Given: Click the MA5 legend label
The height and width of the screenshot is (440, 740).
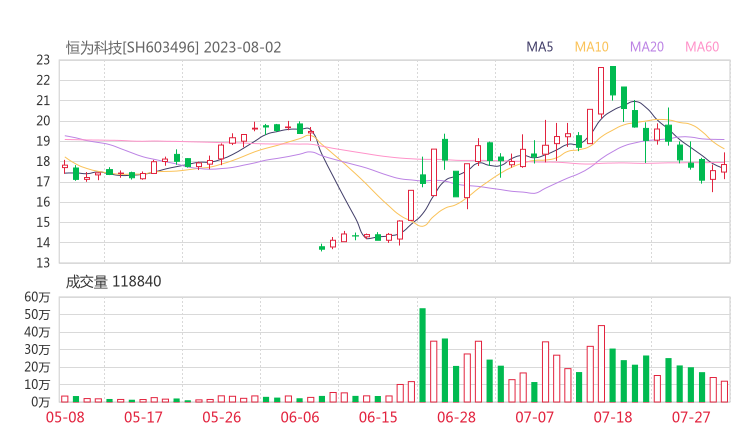Looking at the screenshot, I should click(539, 47).
